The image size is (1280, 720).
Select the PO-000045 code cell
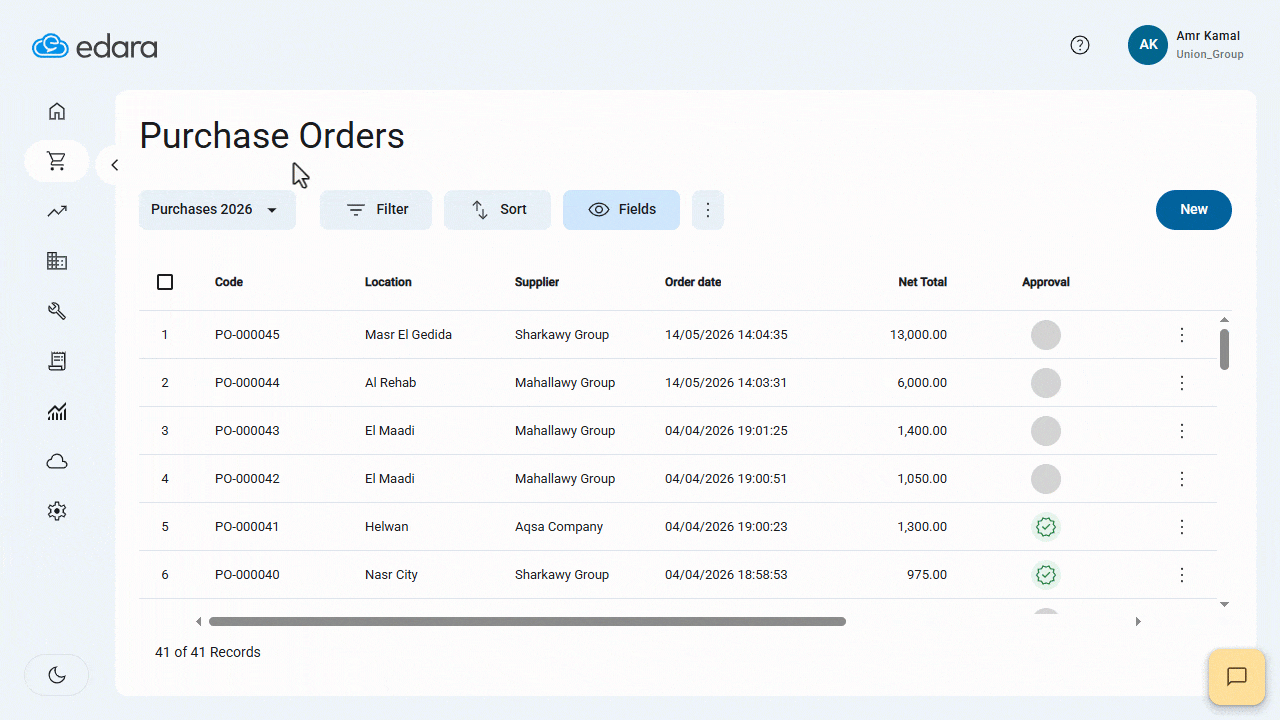[247, 335]
